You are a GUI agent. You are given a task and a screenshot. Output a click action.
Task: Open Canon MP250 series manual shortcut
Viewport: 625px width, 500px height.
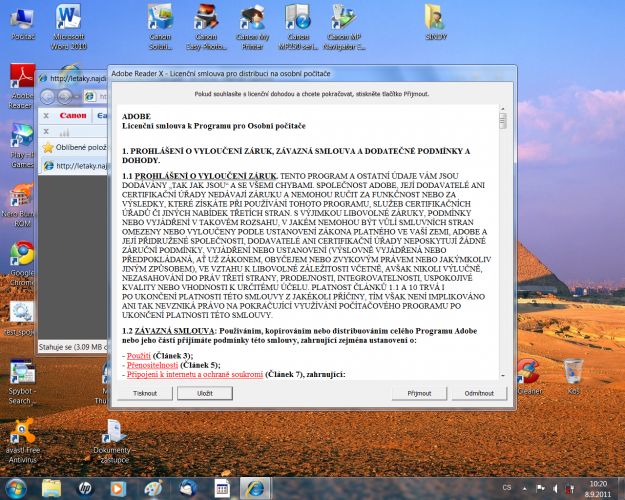pos(298,27)
